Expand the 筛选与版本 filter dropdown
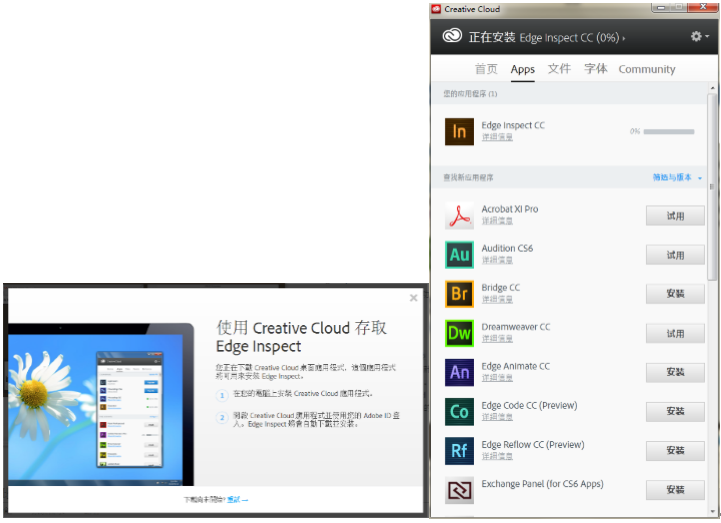Image resolution: width=721 pixels, height=523 pixels. point(678,178)
